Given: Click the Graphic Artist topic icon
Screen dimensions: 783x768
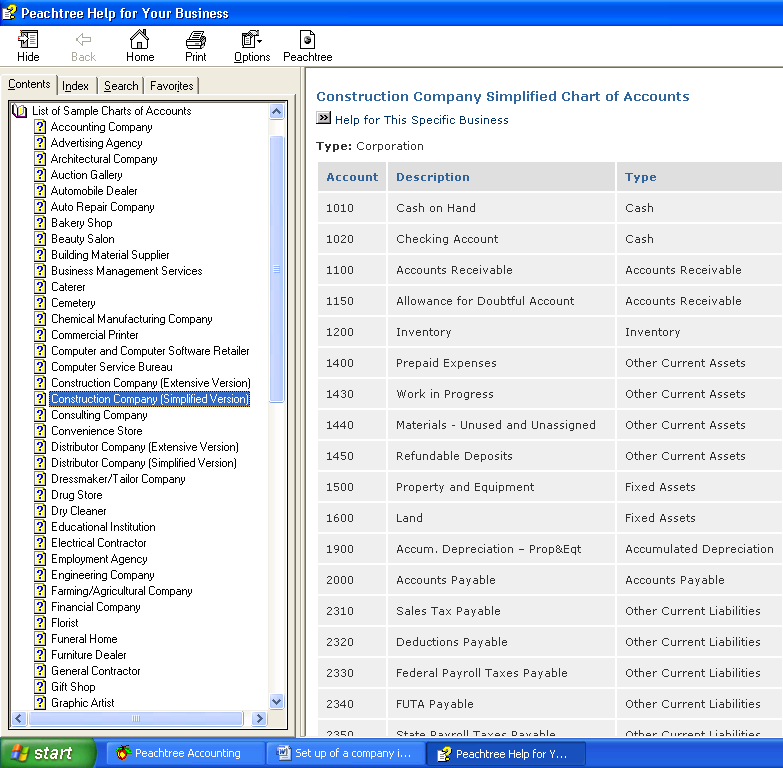Looking at the screenshot, I should pyautogui.click(x=40, y=702).
